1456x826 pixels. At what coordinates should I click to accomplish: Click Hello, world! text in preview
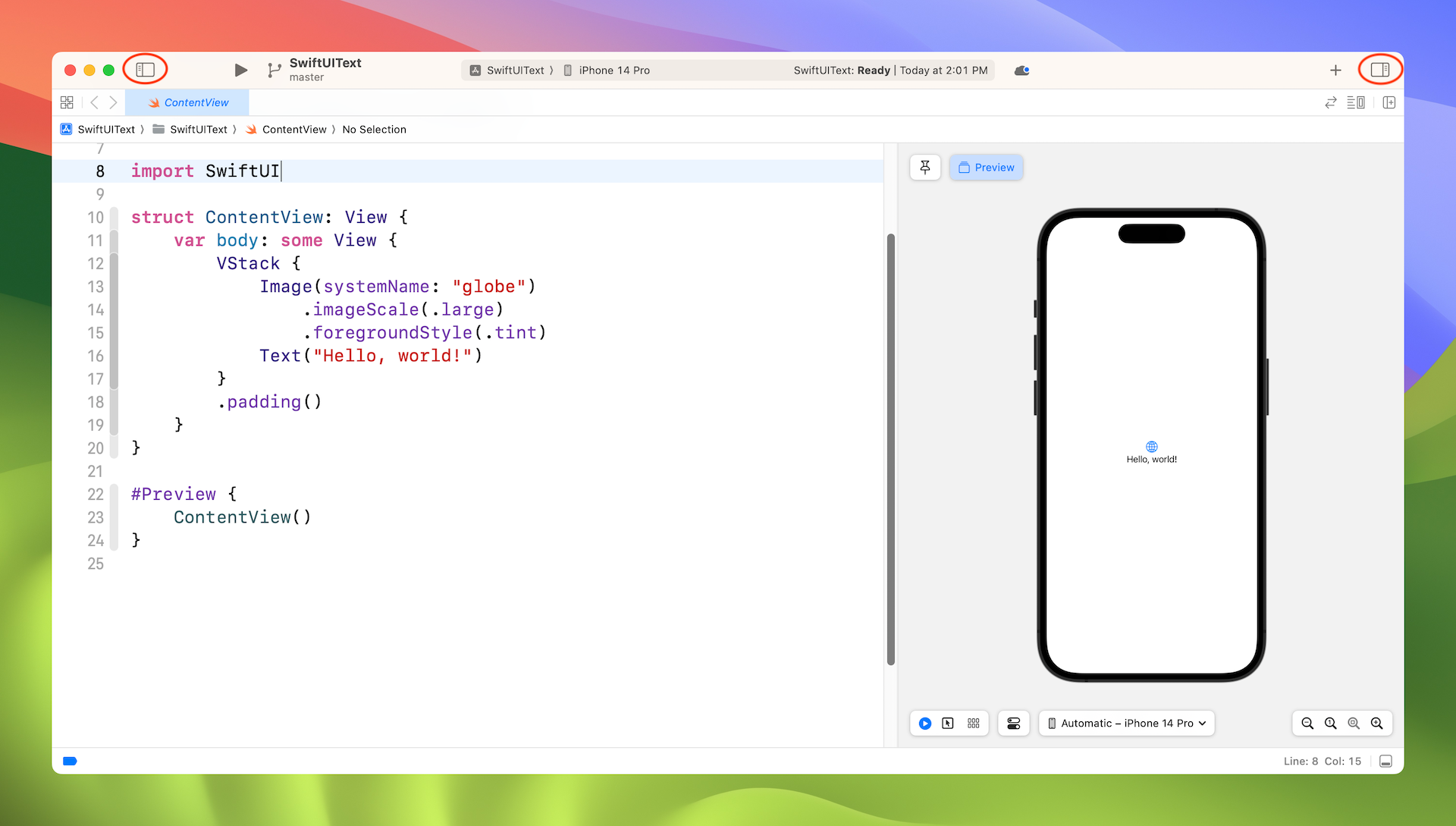click(x=1151, y=459)
